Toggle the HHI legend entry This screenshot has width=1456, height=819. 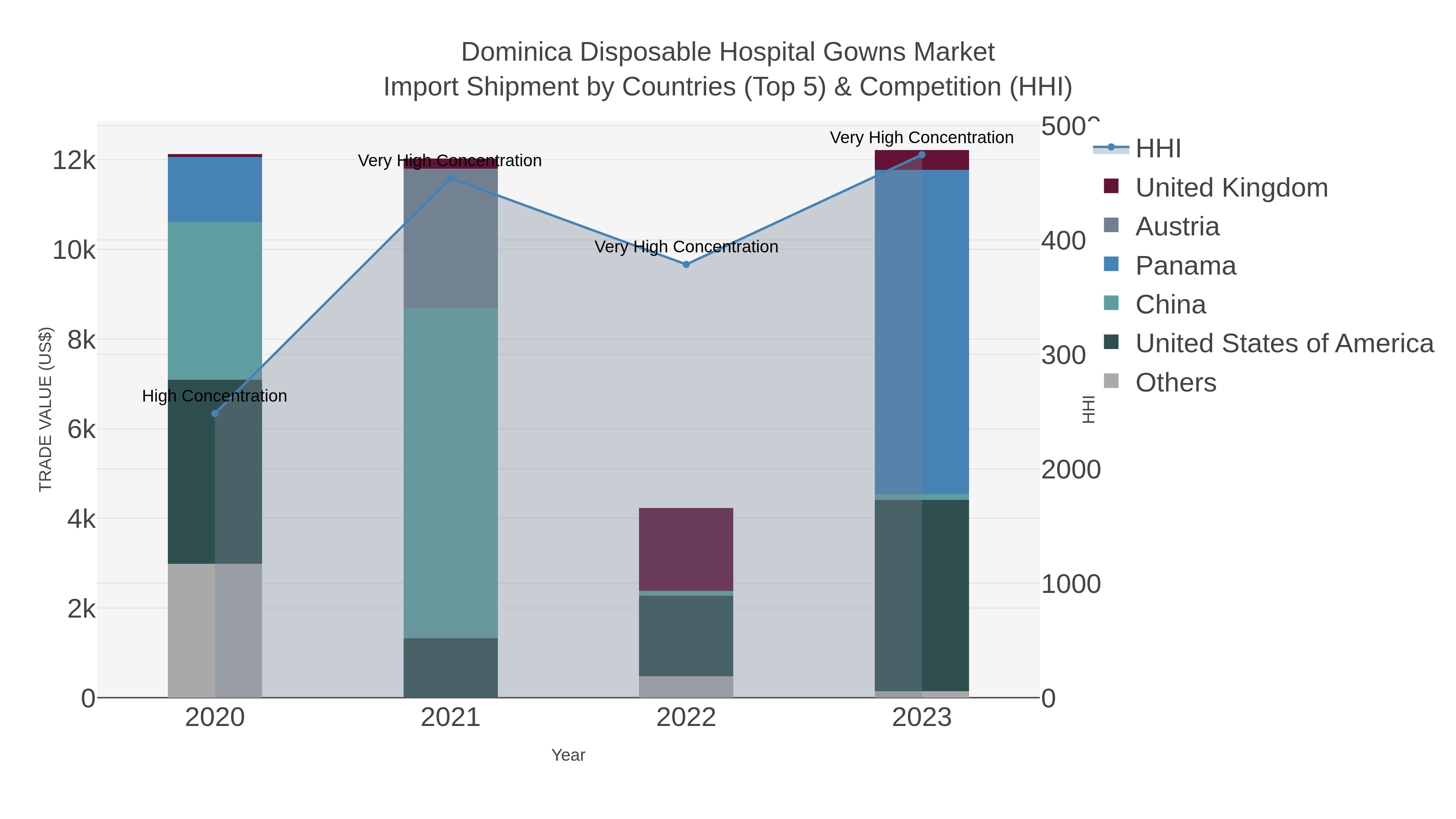(x=1137, y=149)
